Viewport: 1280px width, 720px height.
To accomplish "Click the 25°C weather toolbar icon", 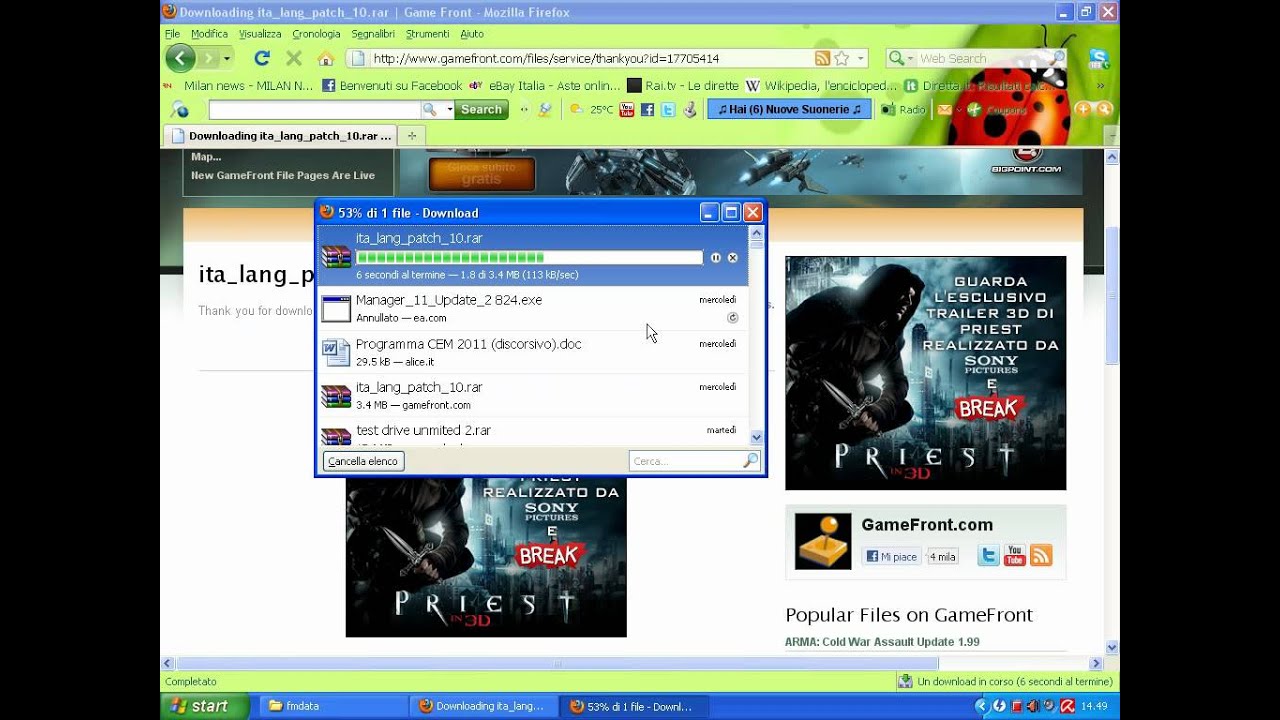I will tap(591, 110).
